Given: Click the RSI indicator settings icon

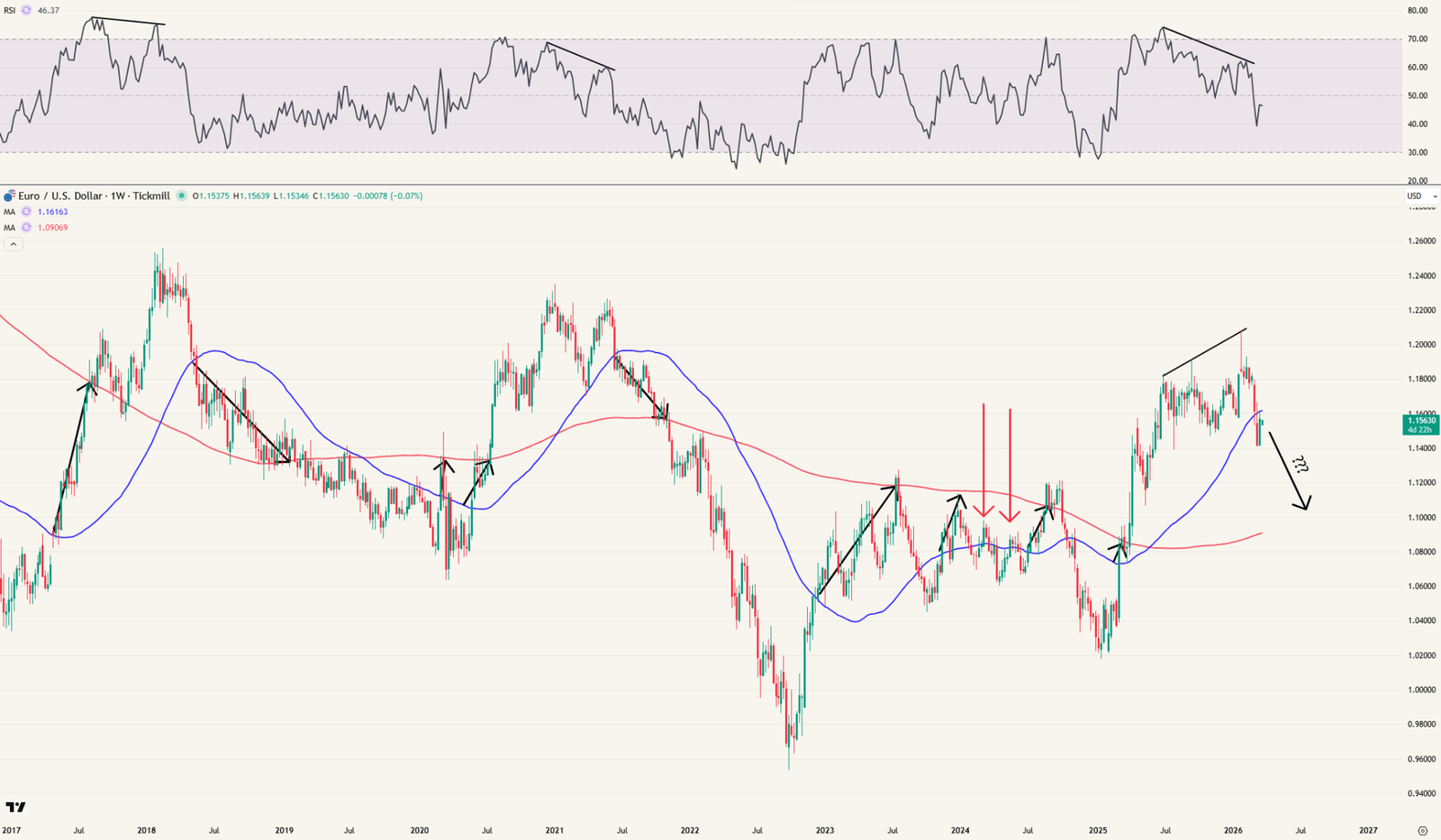Looking at the screenshot, I should (x=26, y=9).
